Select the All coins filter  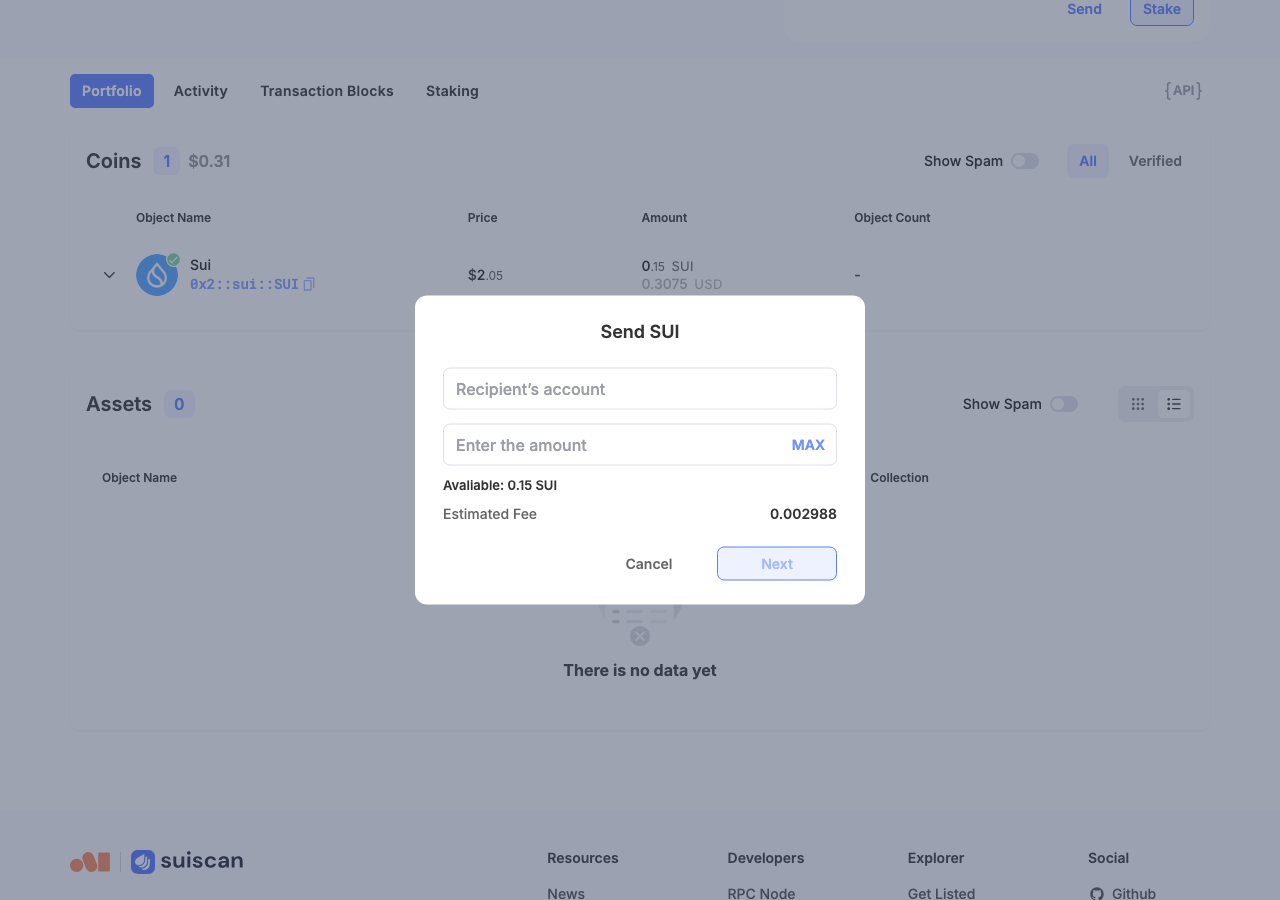(x=1088, y=161)
